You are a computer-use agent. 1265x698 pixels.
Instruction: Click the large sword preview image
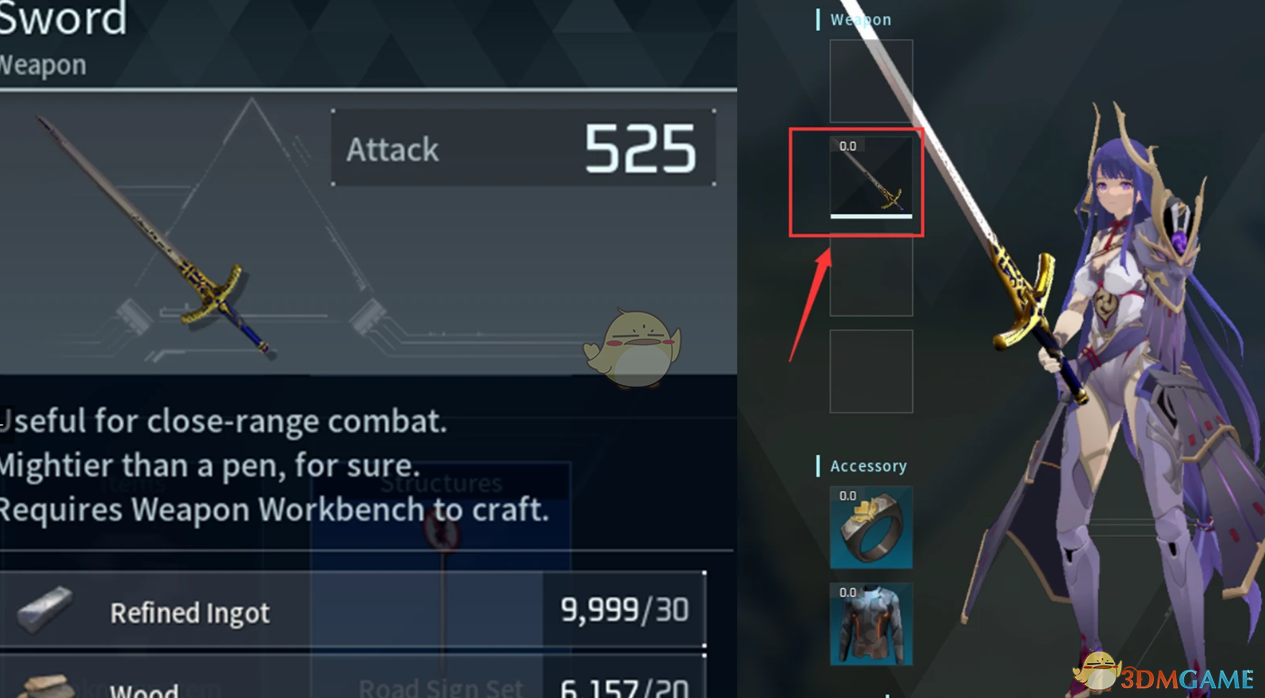tap(157, 236)
